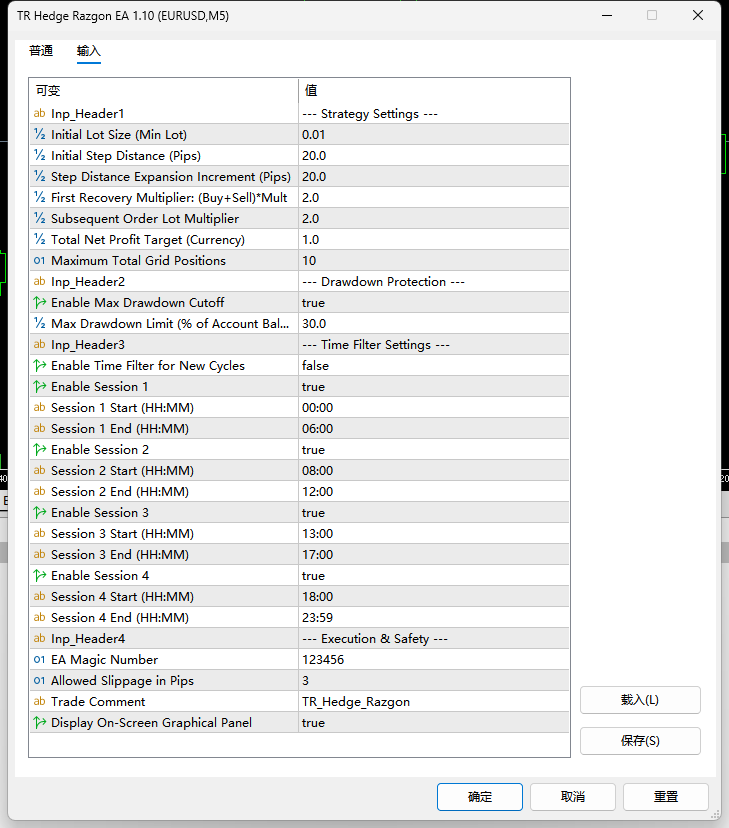Click the double icon beside Total Net Profit Target
The image size is (729, 828).
[x=40, y=239]
